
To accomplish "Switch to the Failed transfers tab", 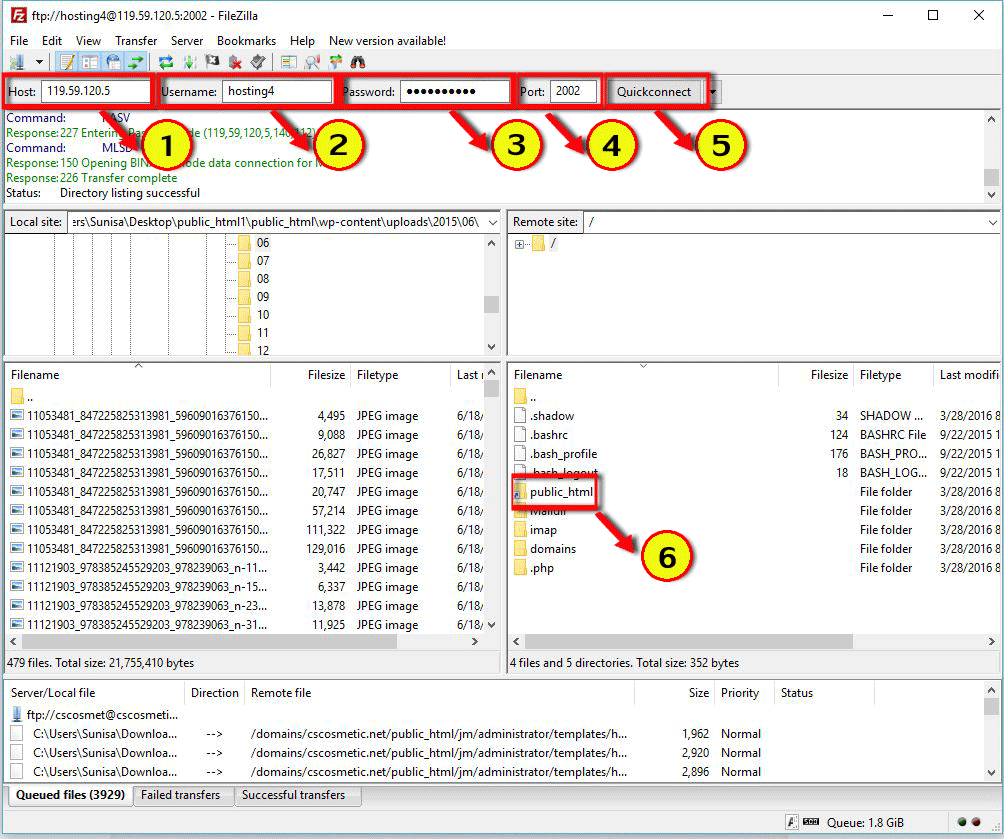I will (x=181, y=796).
